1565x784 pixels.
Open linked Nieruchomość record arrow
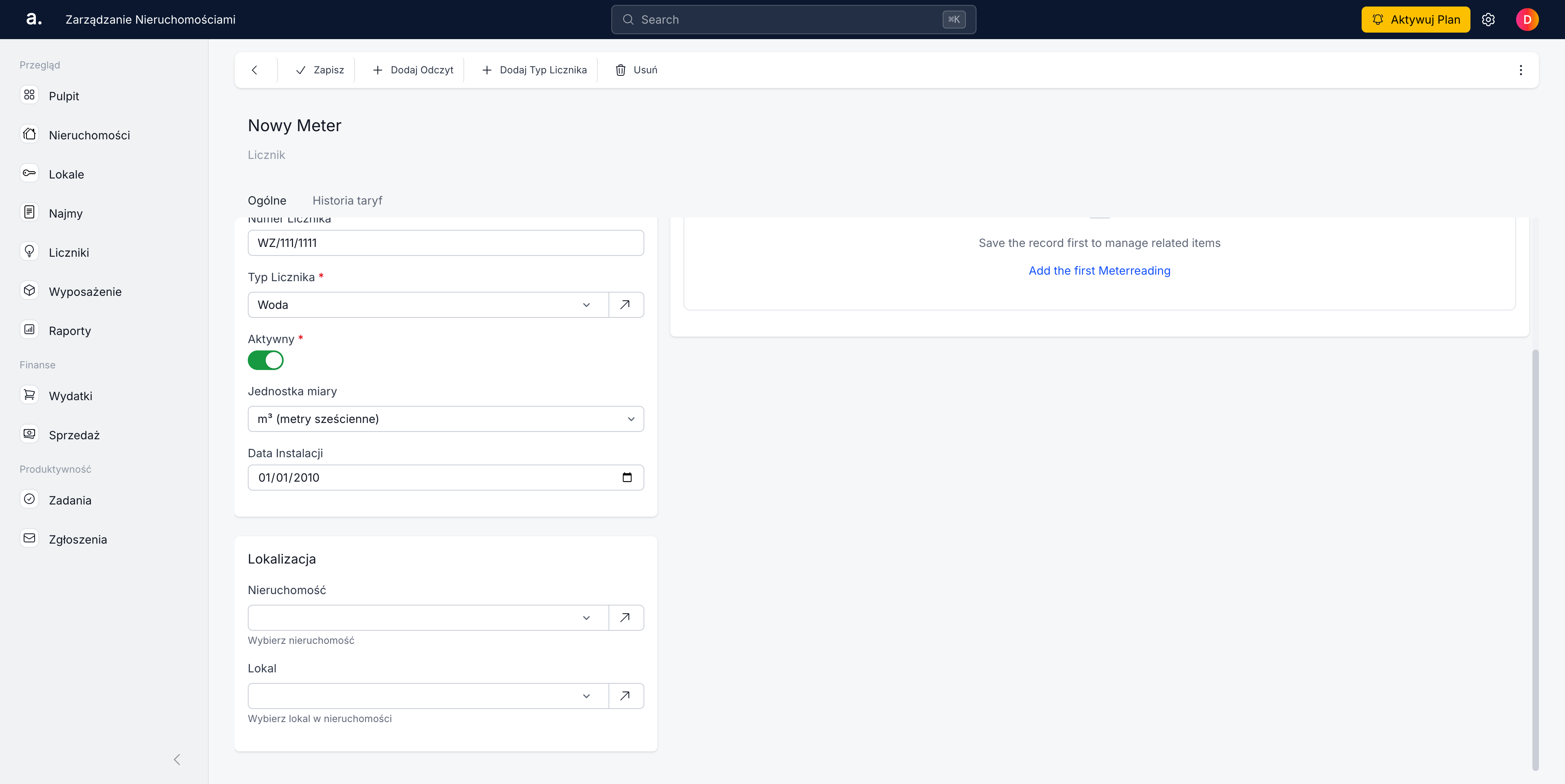pos(626,618)
